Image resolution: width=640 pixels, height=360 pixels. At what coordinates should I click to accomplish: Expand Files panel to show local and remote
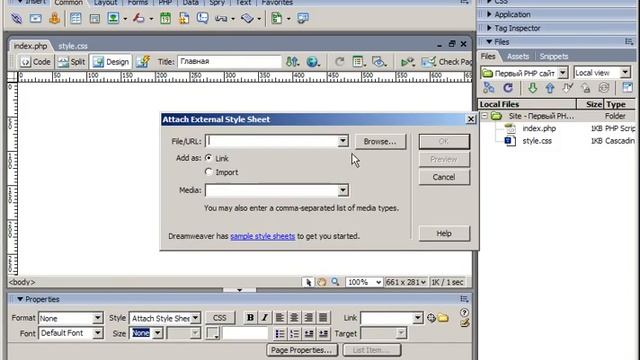tap(627, 87)
